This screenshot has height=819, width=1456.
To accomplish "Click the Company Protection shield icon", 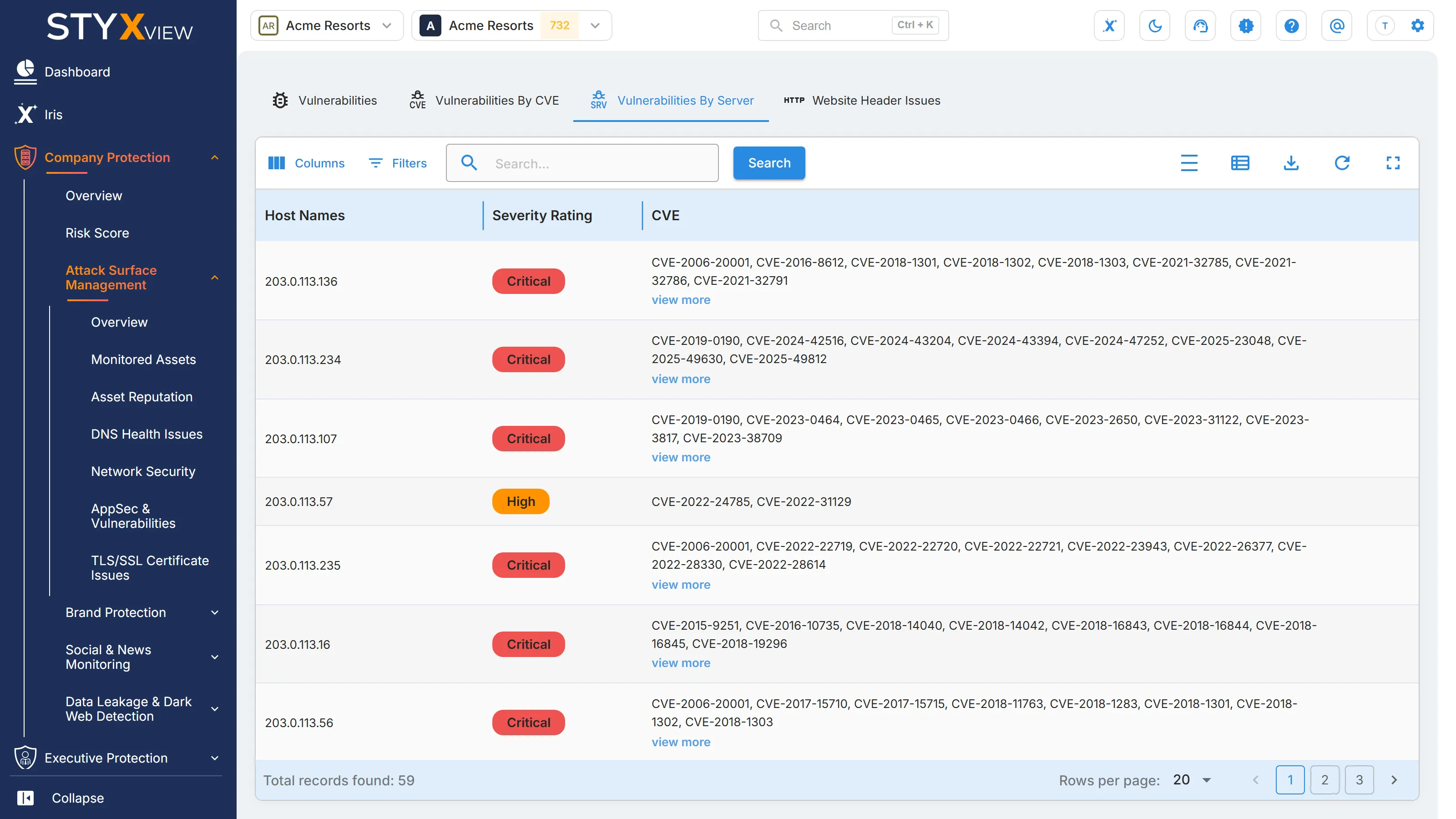I will coord(25,157).
